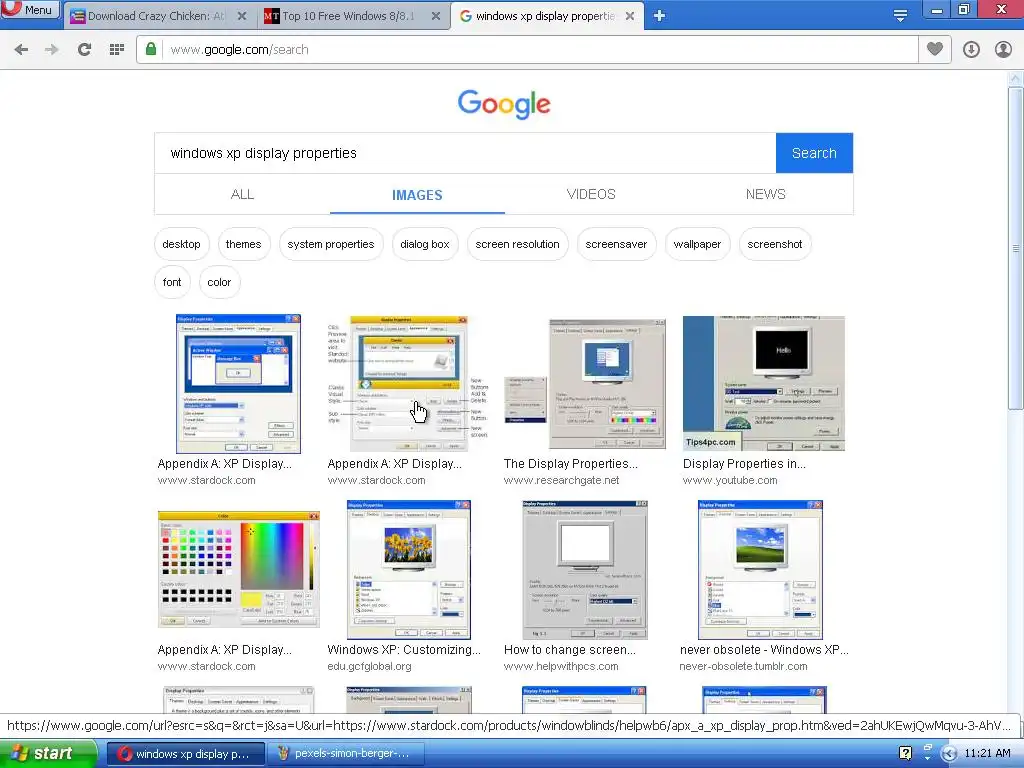1024x768 pixels.
Task: Select the IMAGES results tab
Action: coord(417,195)
